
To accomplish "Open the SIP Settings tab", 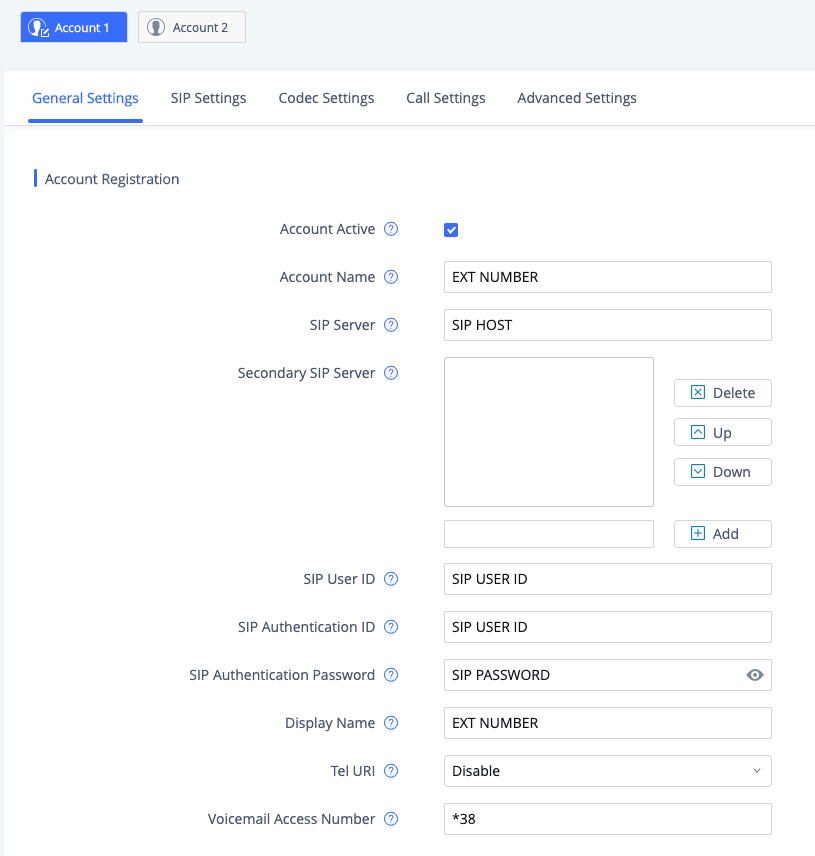I will pos(208,98).
